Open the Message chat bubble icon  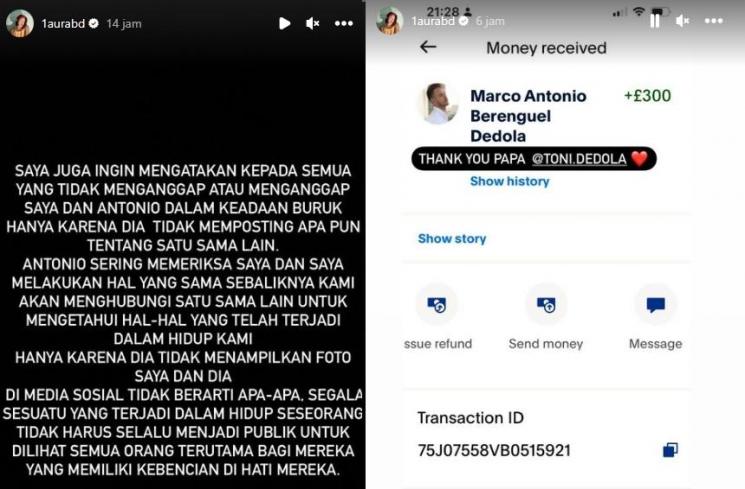coord(656,304)
